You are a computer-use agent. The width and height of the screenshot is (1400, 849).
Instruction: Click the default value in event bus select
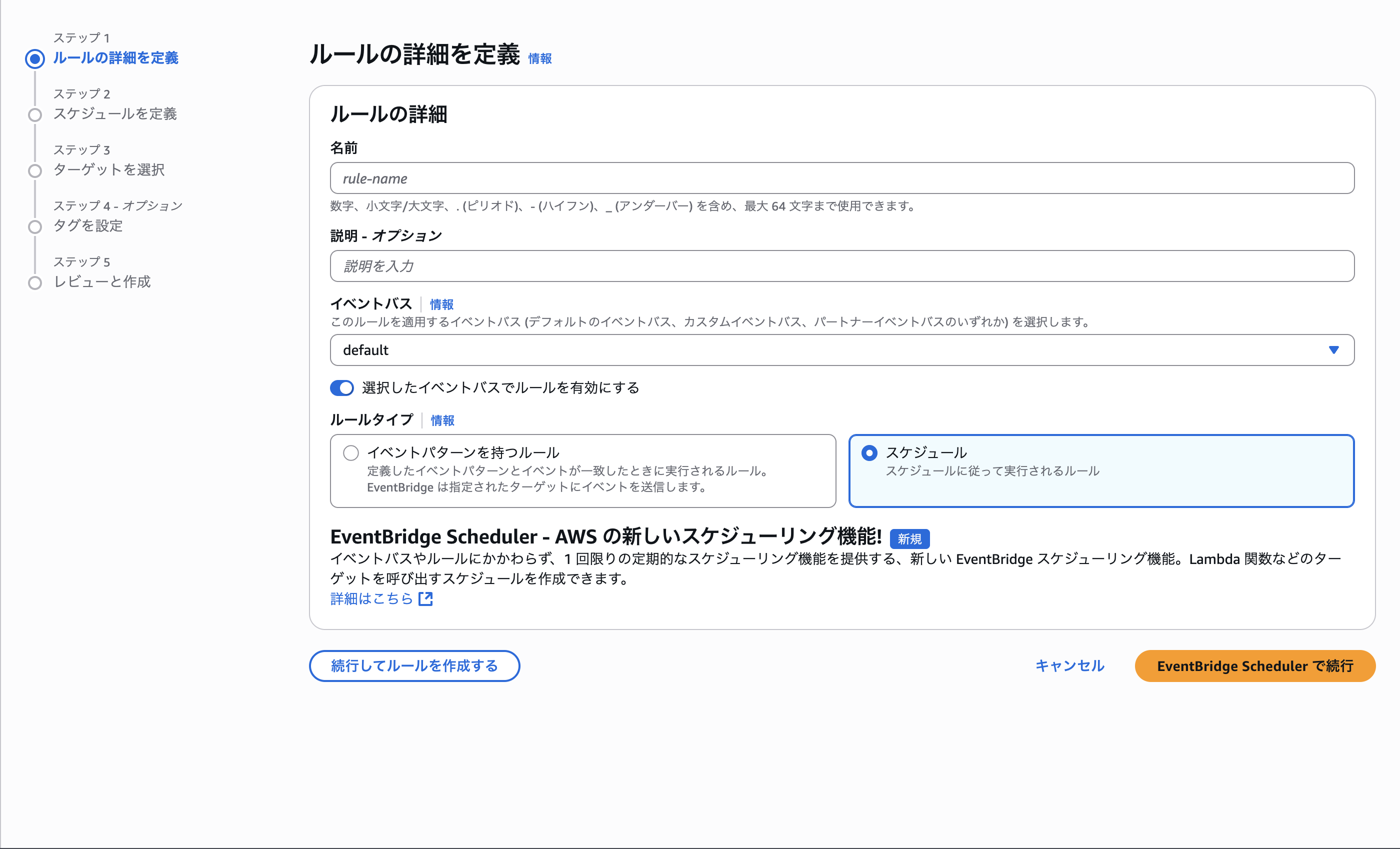pos(365,350)
